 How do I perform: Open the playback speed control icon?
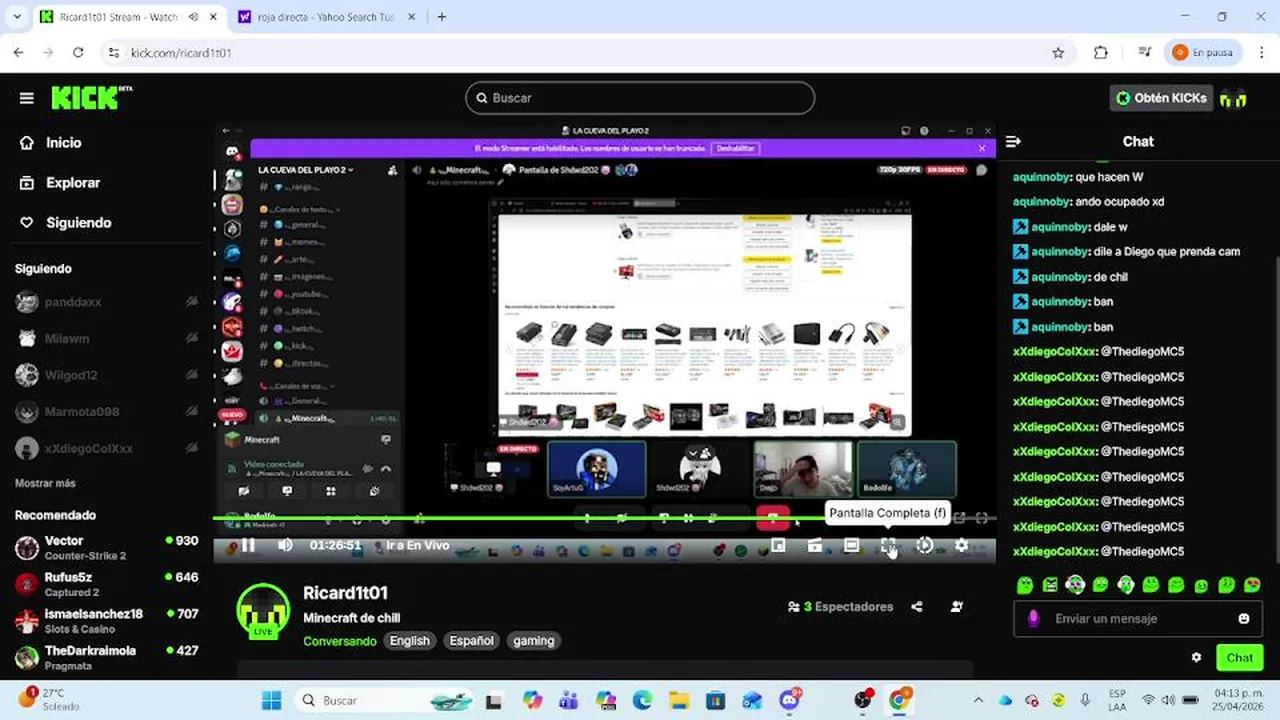(x=925, y=546)
